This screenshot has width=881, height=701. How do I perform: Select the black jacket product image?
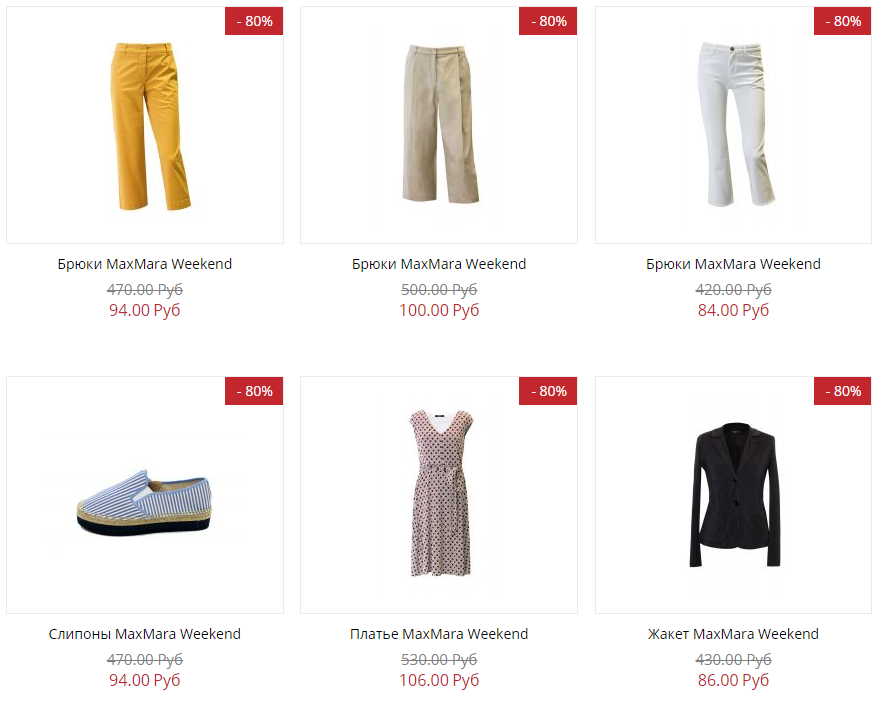click(x=733, y=494)
